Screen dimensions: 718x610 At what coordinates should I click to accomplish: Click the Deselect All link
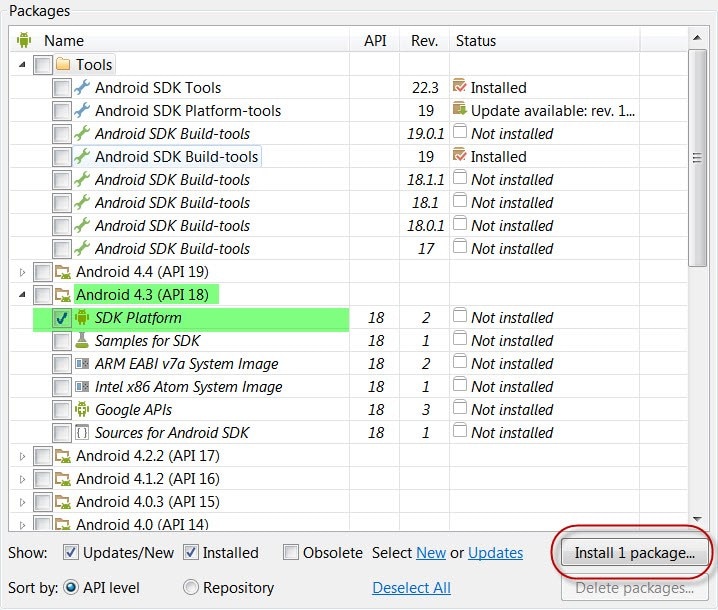click(x=411, y=588)
